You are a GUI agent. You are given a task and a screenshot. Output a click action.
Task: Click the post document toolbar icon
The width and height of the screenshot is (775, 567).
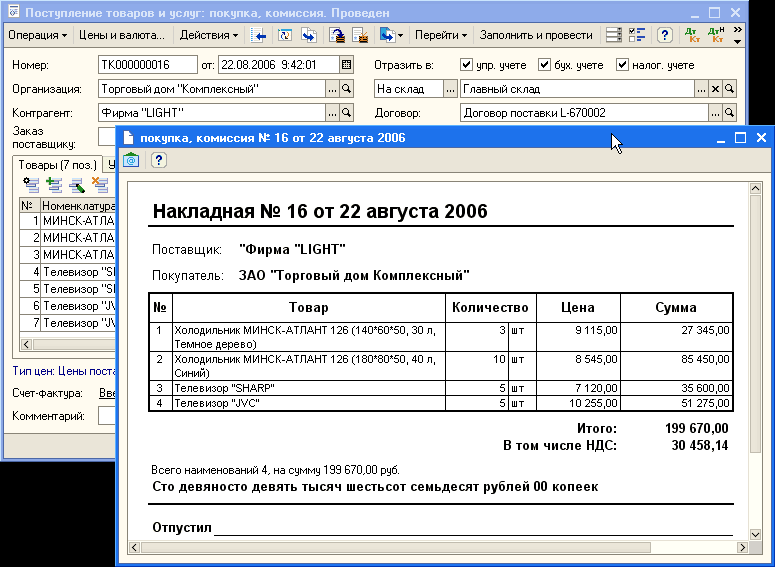pos(337,35)
